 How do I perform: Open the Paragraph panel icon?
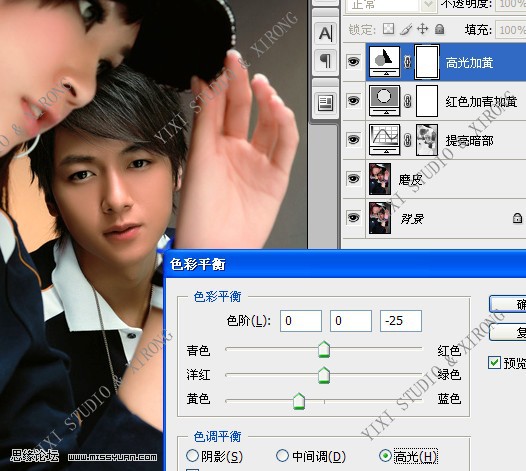click(325, 61)
